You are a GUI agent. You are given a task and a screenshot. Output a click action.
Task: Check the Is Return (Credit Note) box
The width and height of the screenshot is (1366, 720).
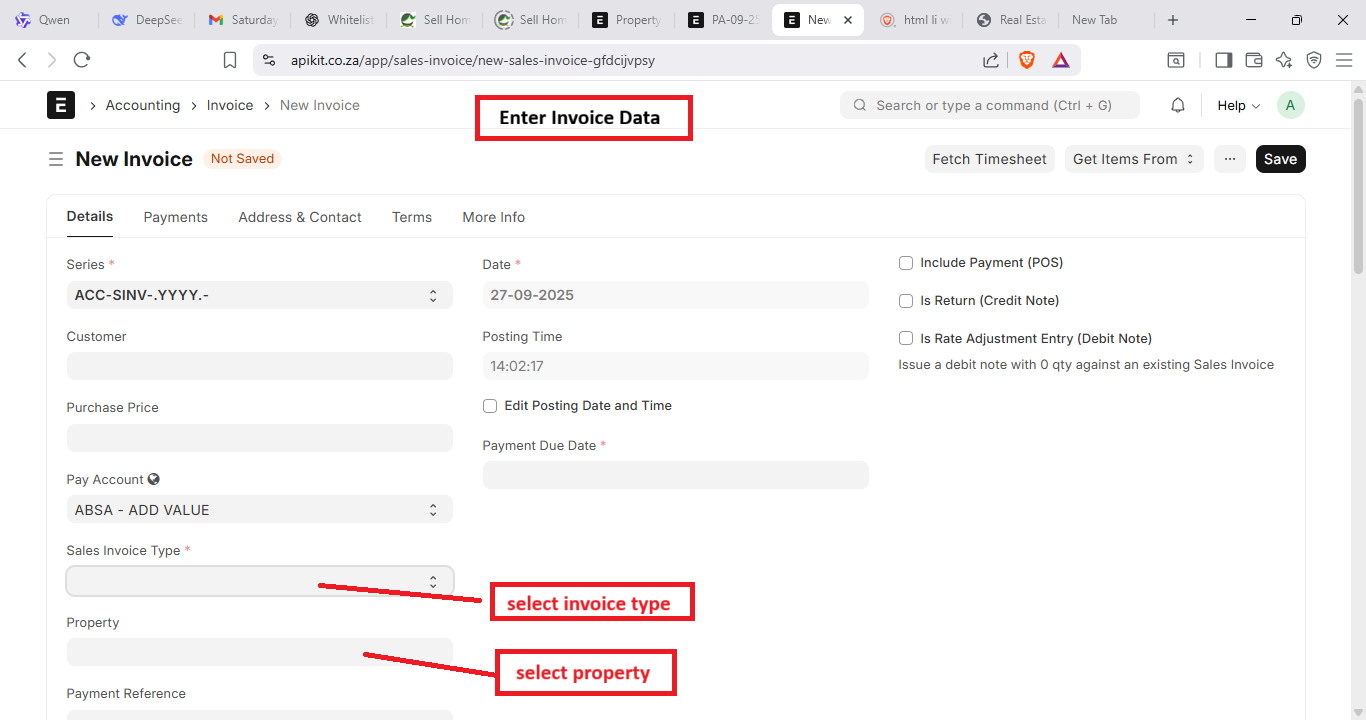(906, 301)
